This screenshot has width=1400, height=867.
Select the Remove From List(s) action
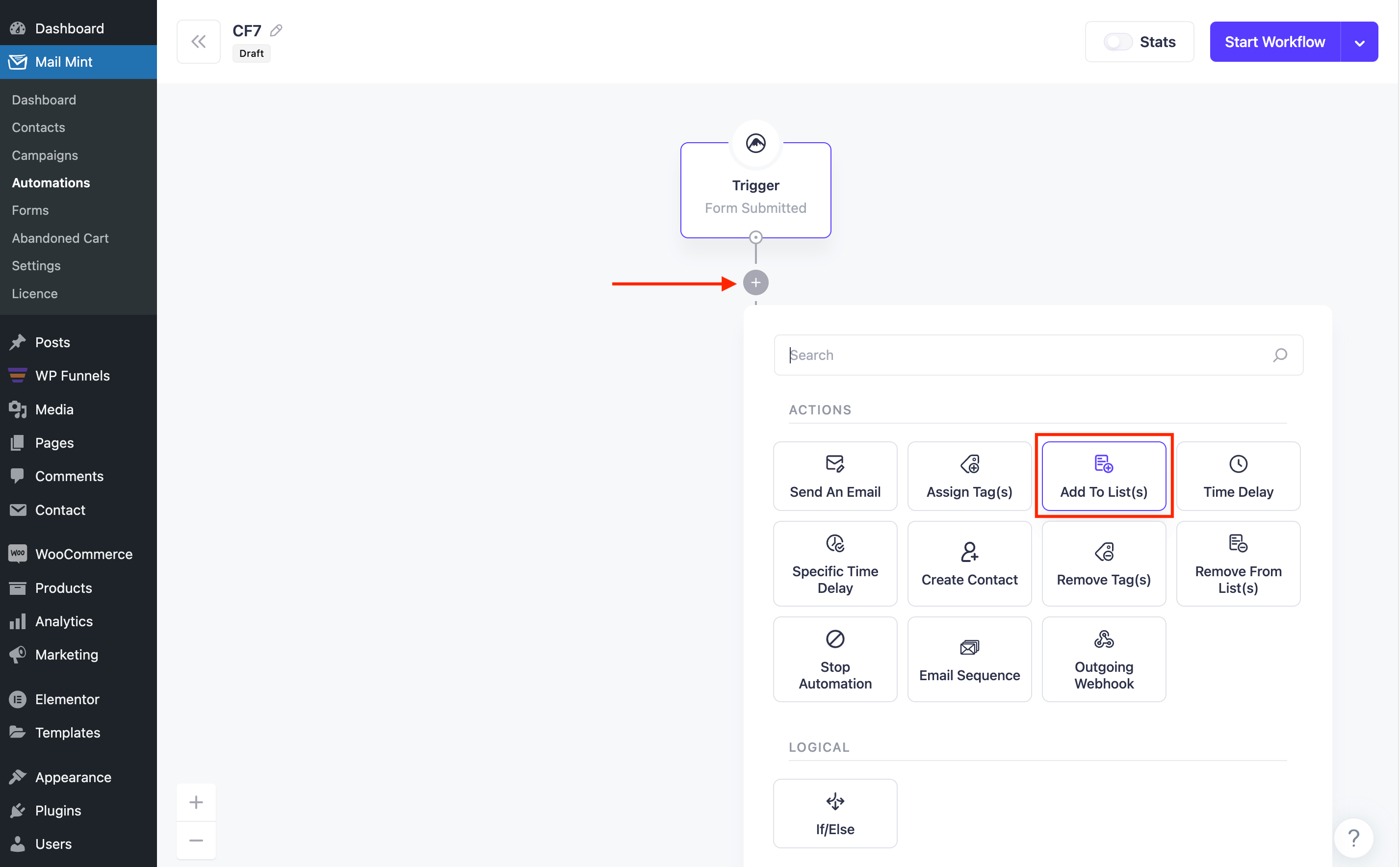(1237, 563)
